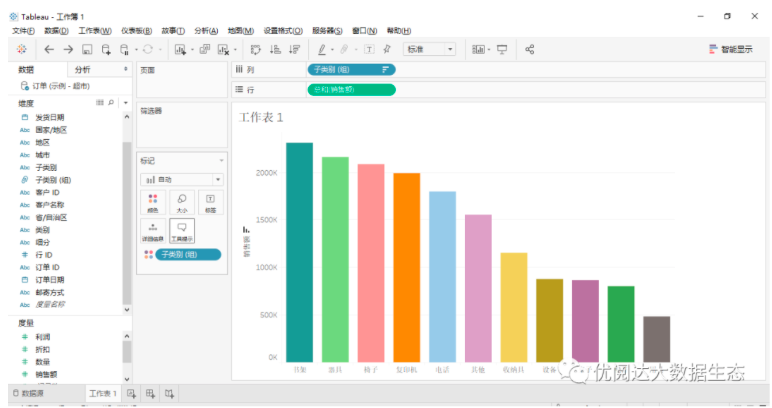Click the save icon in toolbar

pos(87,49)
